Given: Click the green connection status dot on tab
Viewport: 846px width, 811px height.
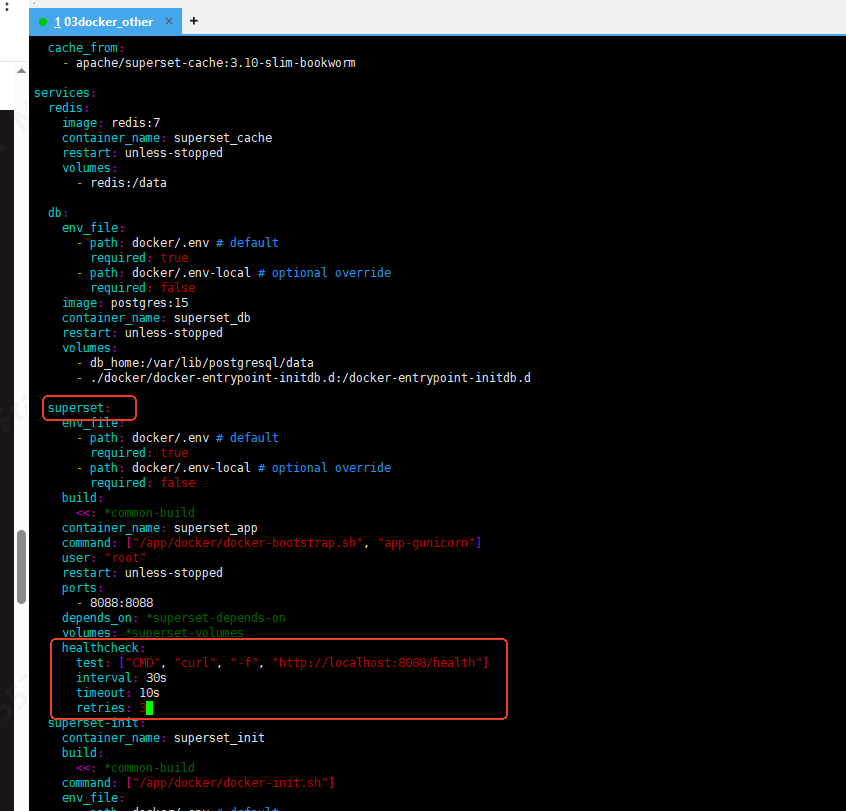Looking at the screenshot, I should click(43, 22).
